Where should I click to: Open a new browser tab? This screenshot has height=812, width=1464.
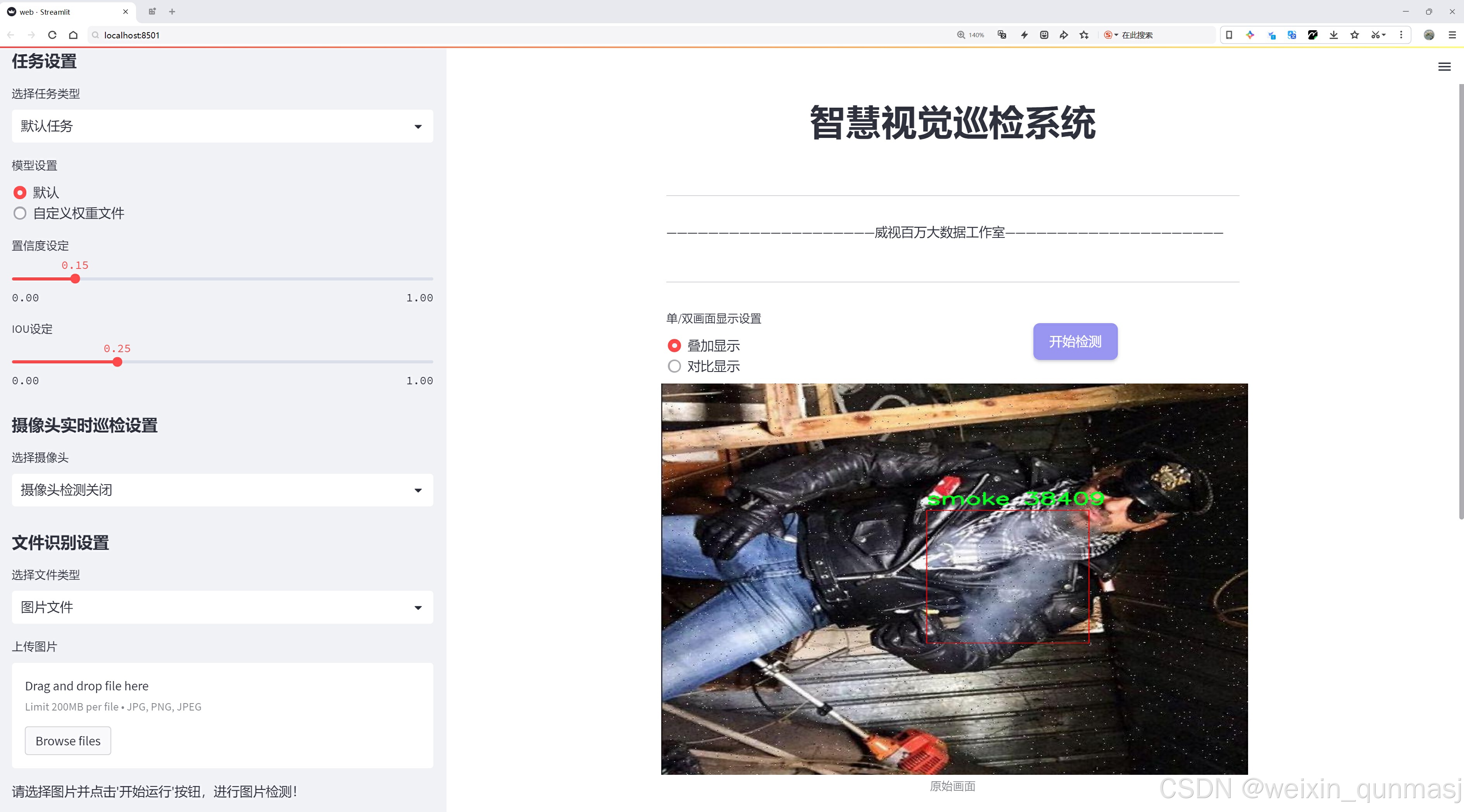(x=172, y=11)
